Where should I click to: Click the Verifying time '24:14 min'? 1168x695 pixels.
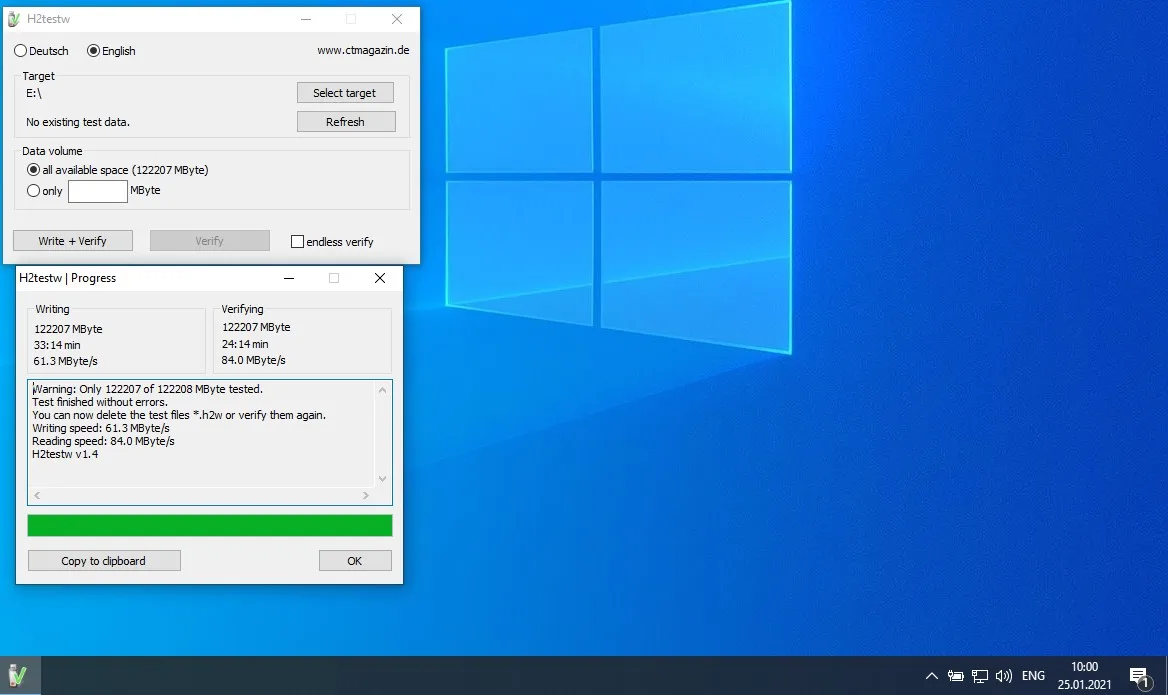coord(245,344)
